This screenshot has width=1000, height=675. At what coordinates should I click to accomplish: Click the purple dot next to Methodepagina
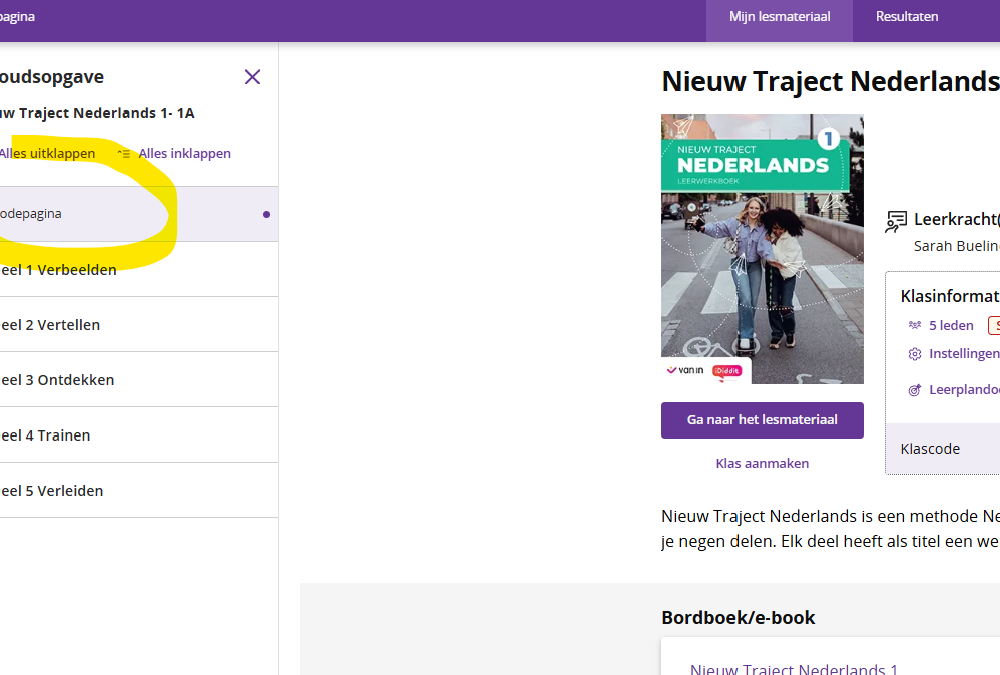pyautogui.click(x=266, y=214)
